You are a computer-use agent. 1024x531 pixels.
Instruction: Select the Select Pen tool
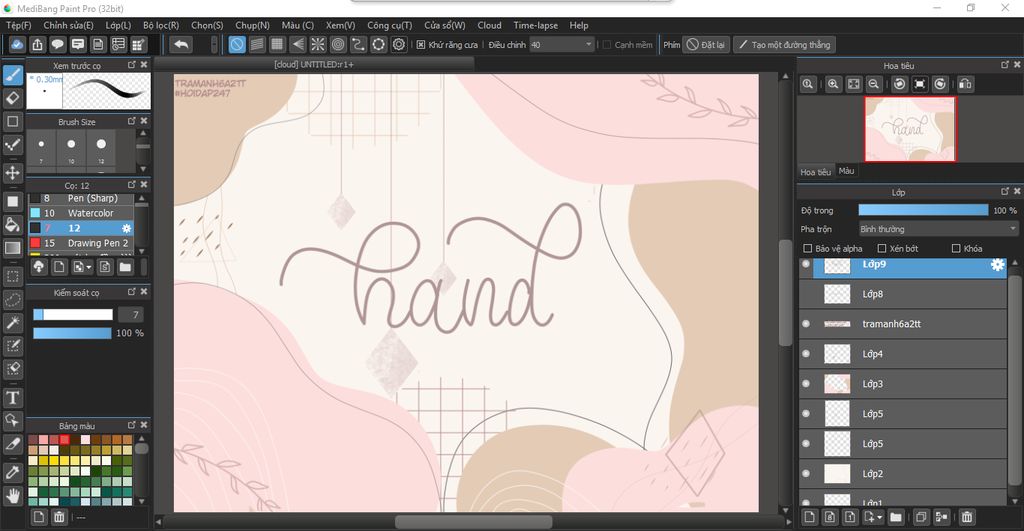coord(12,346)
